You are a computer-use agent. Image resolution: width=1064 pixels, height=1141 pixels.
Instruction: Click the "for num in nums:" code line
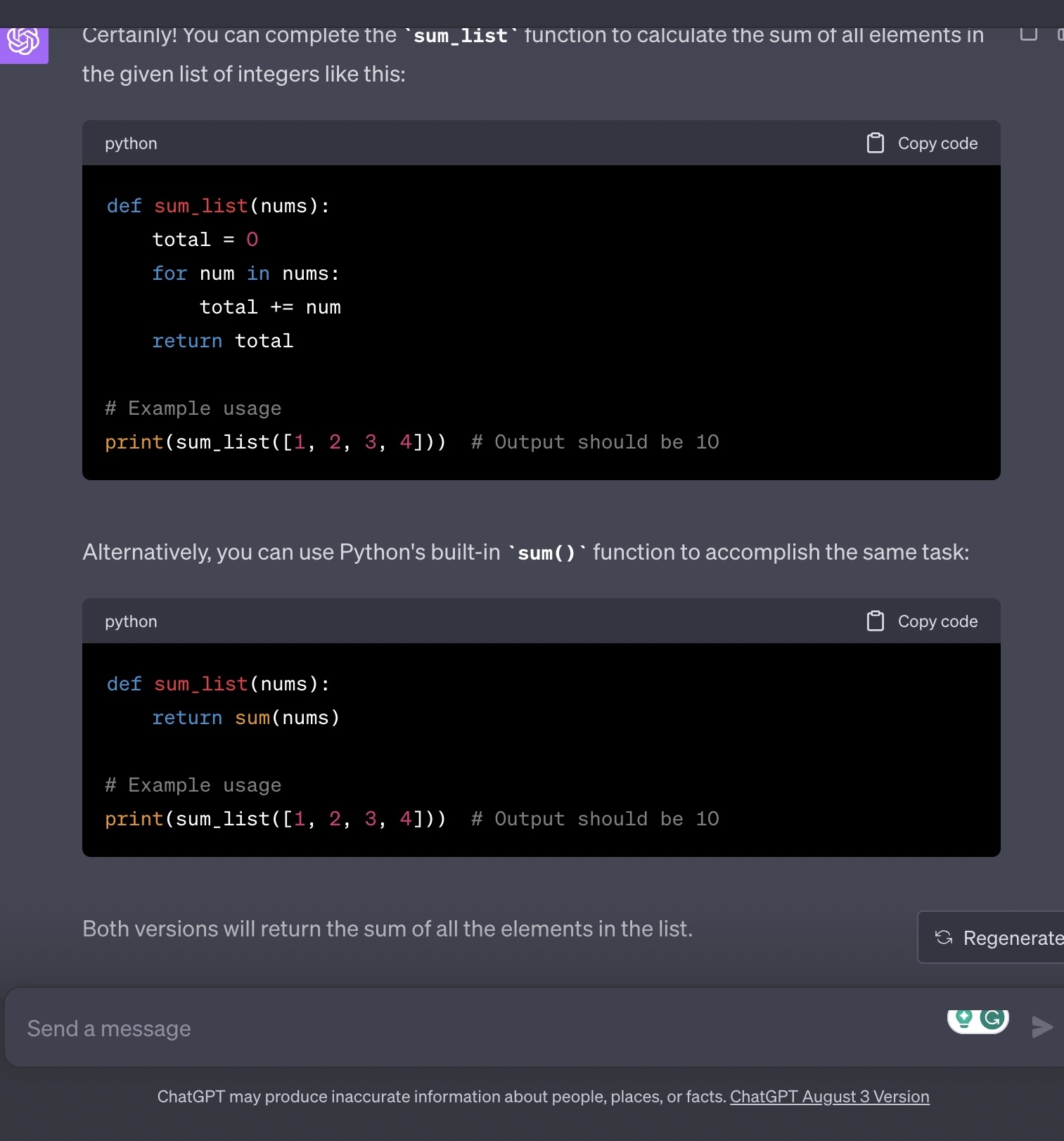click(x=245, y=273)
